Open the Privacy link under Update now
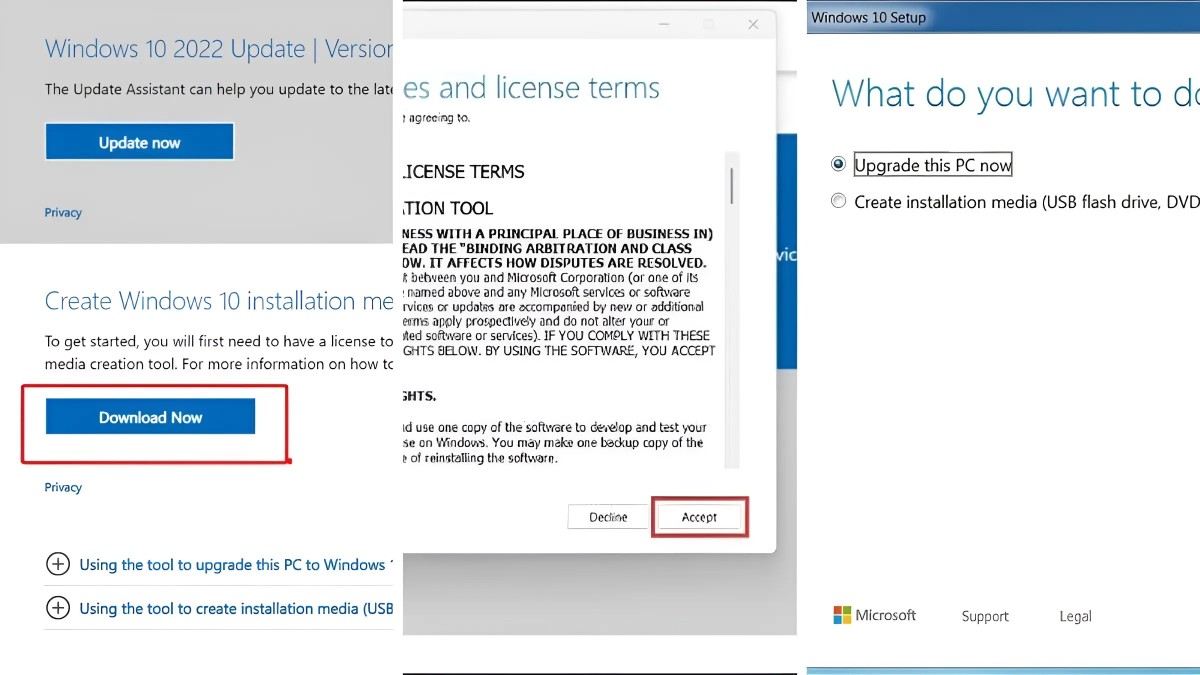1200x675 pixels. point(63,213)
